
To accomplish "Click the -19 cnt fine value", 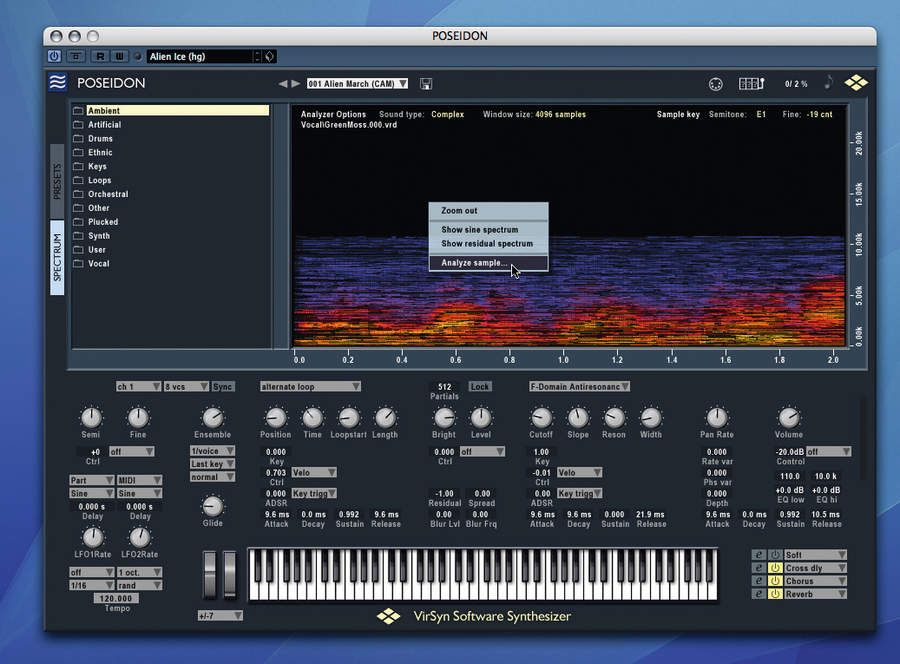I will 819,114.
